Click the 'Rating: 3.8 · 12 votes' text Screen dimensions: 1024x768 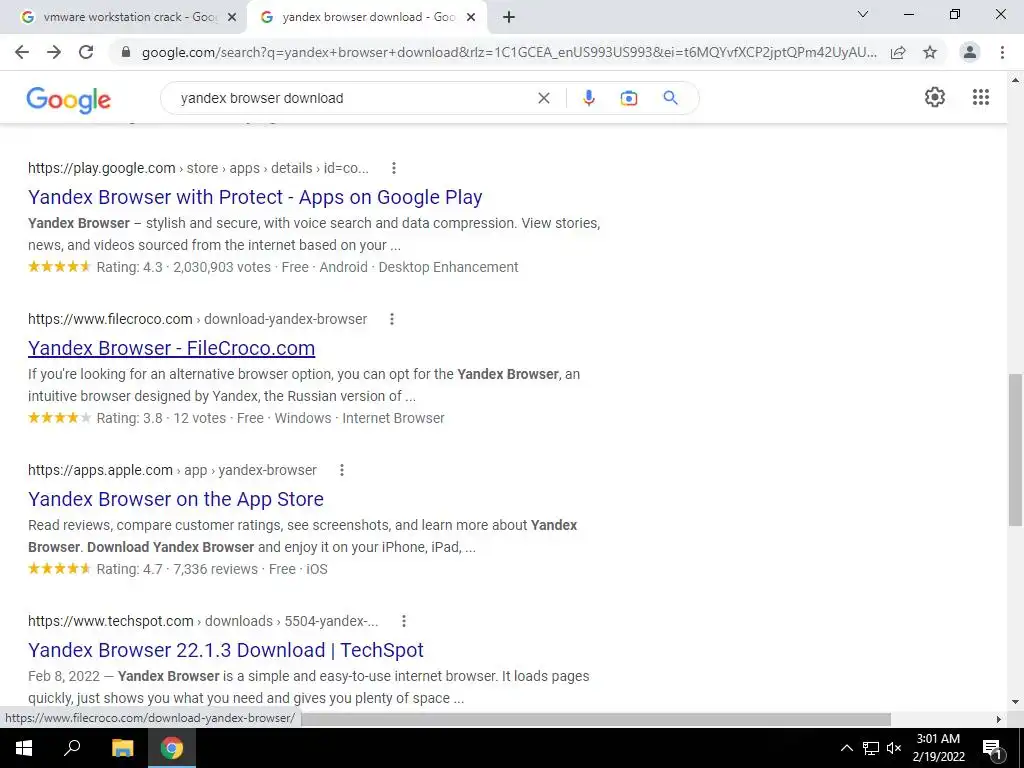[x=161, y=418]
